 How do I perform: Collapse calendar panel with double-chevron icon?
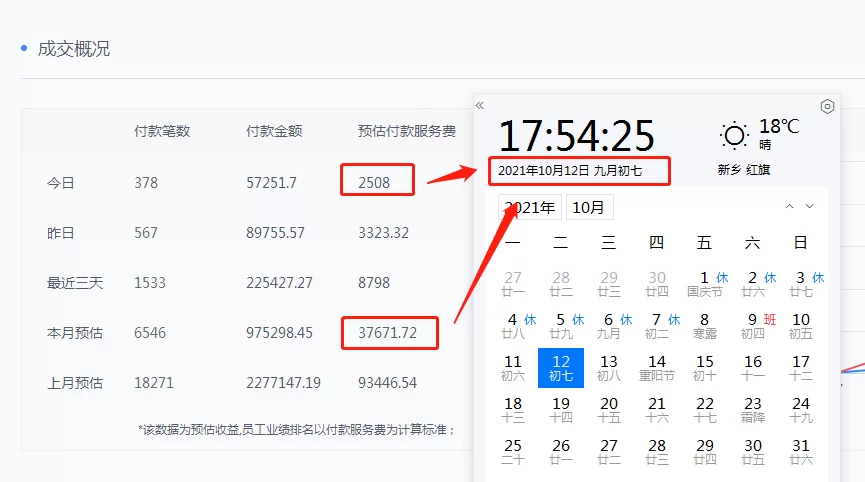pyautogui.click(x=480, y=105)
